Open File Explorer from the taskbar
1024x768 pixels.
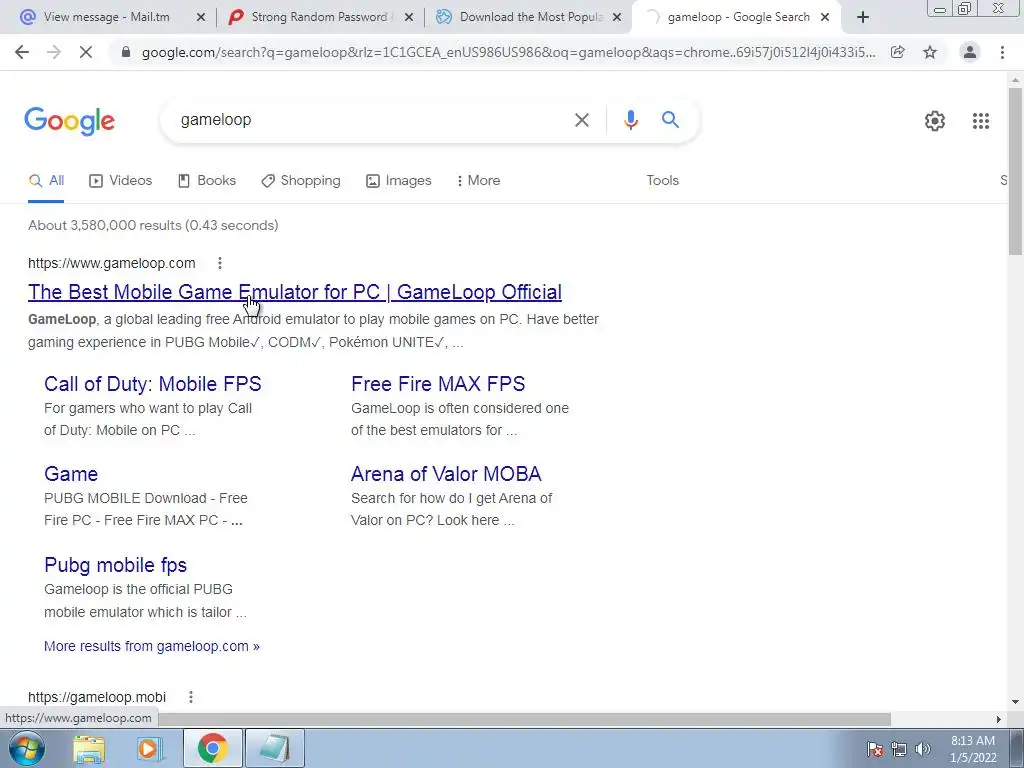click(x=89, y=749)
